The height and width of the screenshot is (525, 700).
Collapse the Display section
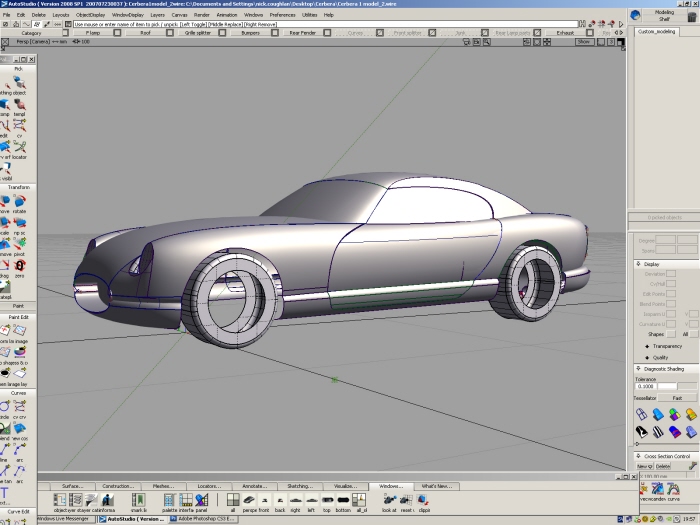pyautogui.click(x=637, y=264)
